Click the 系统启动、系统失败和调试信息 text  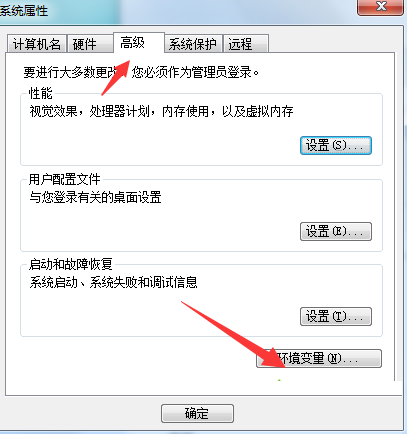[x=113, y=282]
